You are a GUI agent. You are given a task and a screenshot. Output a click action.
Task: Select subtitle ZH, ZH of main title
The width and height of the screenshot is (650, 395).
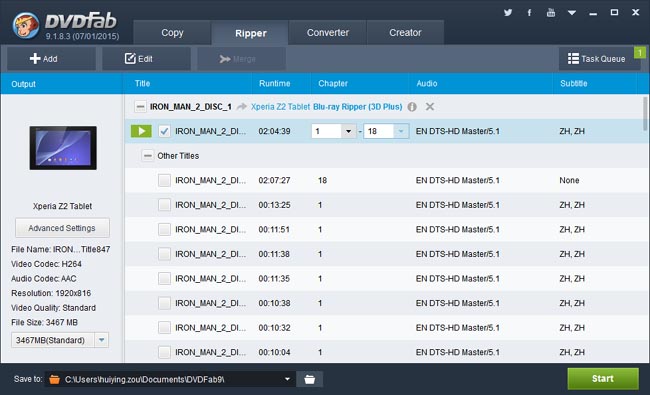tap(572, 131)
